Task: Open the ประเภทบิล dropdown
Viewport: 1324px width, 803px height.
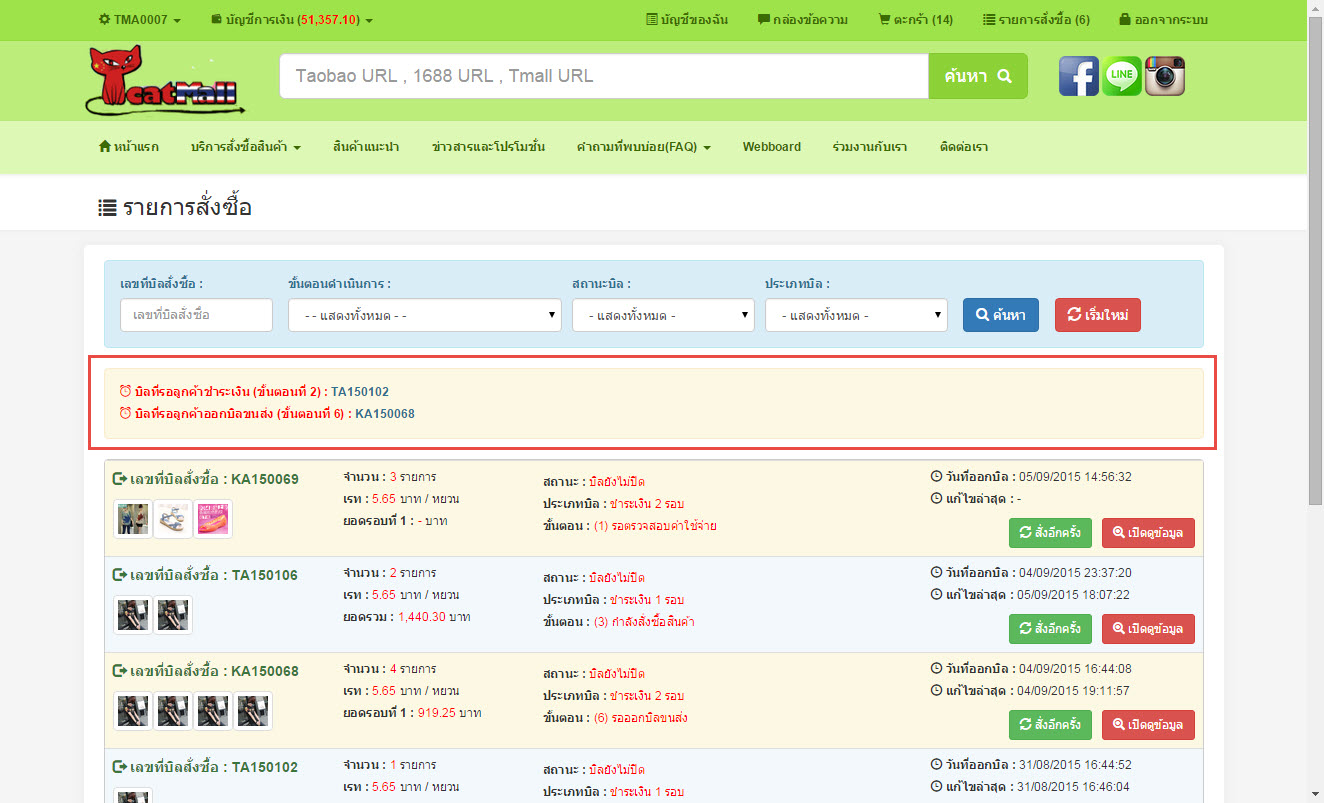Action: [x=856, y=315]
